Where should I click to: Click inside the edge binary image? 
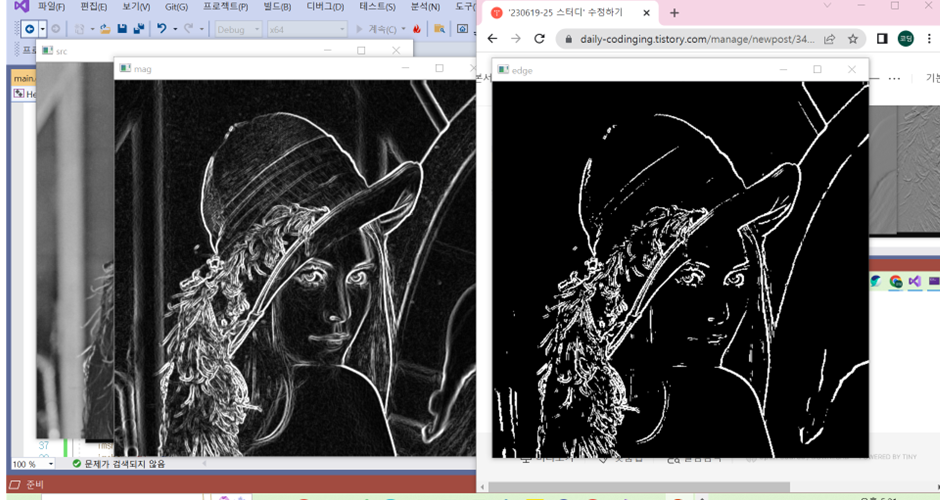point(680,270)
